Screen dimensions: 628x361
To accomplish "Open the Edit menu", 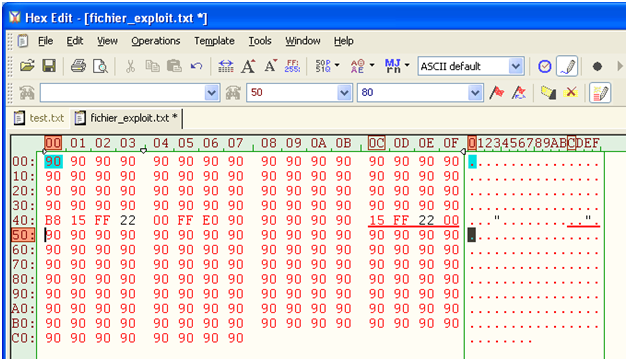I will (x=74, y=41).
